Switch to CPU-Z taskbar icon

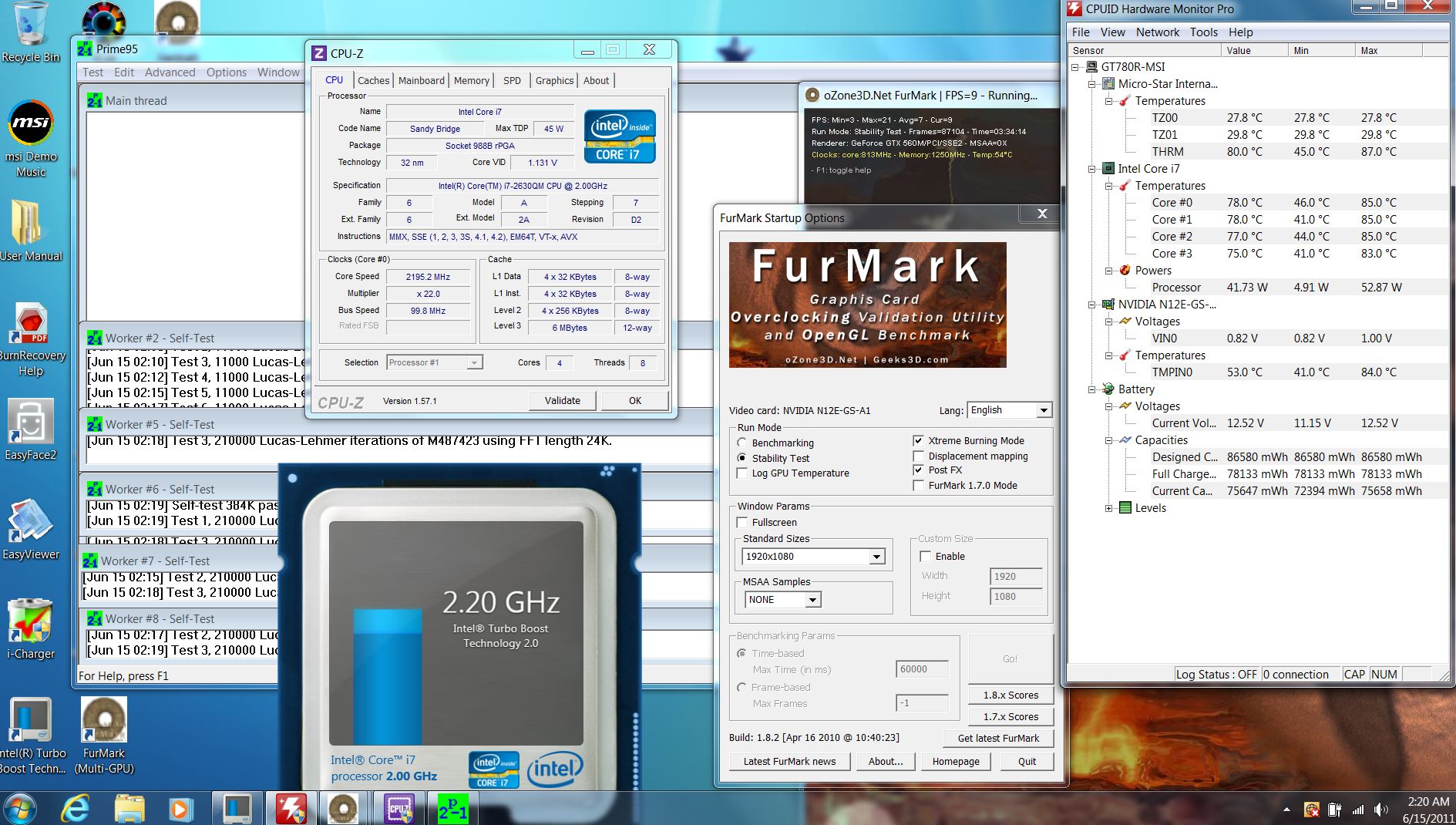tap(398, 809)
